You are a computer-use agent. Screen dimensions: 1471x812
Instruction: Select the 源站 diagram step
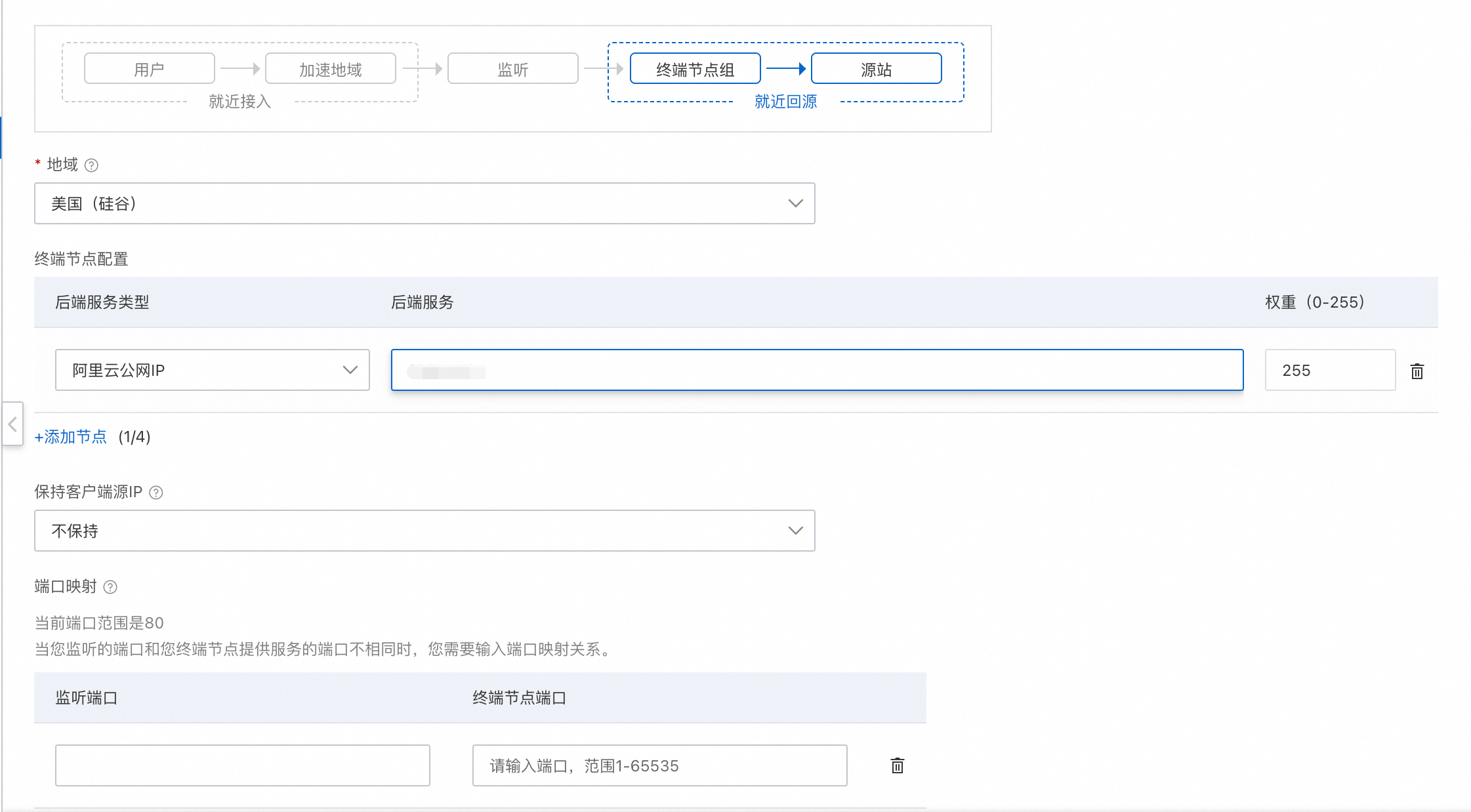pyautogui.click(x=876, y=69)
